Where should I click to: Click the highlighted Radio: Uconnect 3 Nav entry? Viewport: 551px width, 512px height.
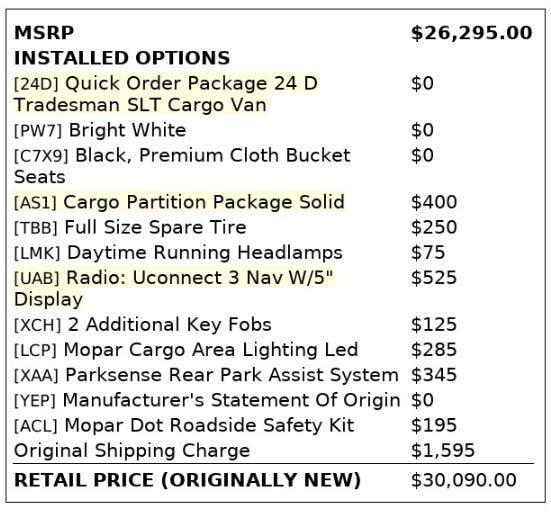tap(174, 288)
